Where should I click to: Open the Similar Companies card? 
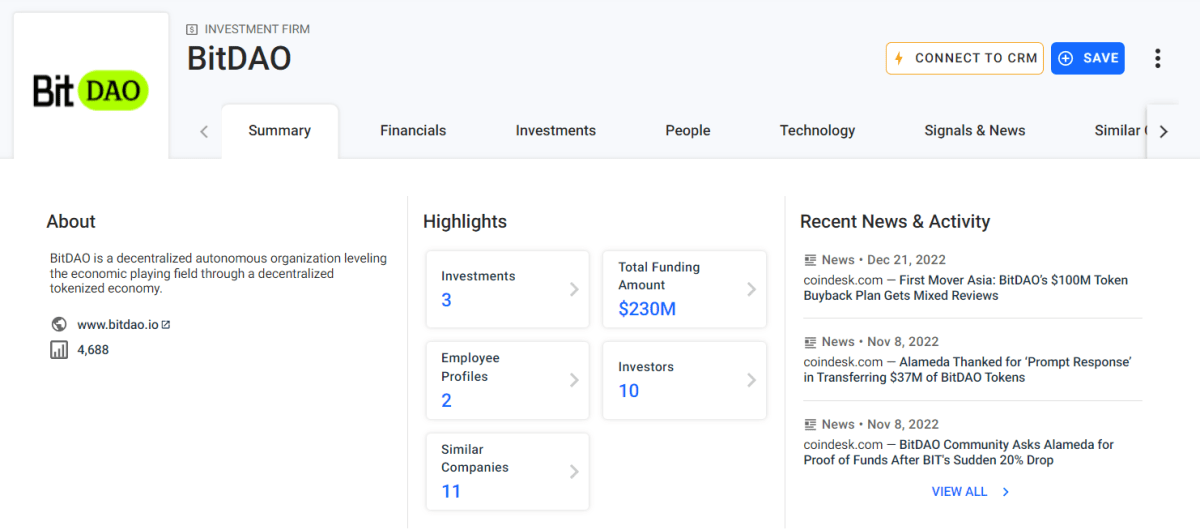click(508, 471)
